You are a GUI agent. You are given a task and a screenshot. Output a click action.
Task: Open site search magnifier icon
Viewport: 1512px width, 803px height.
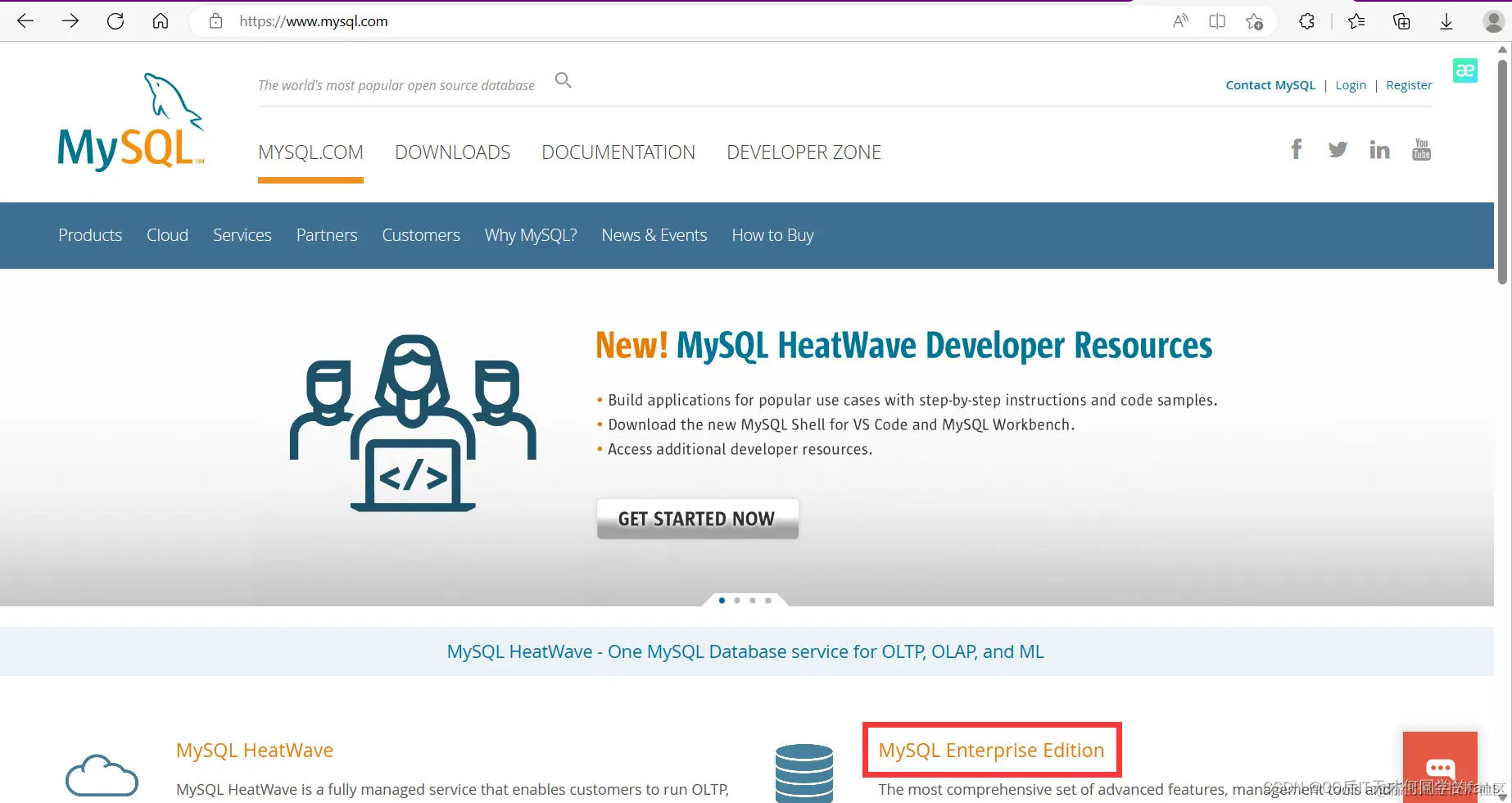(x=564, y=80)
